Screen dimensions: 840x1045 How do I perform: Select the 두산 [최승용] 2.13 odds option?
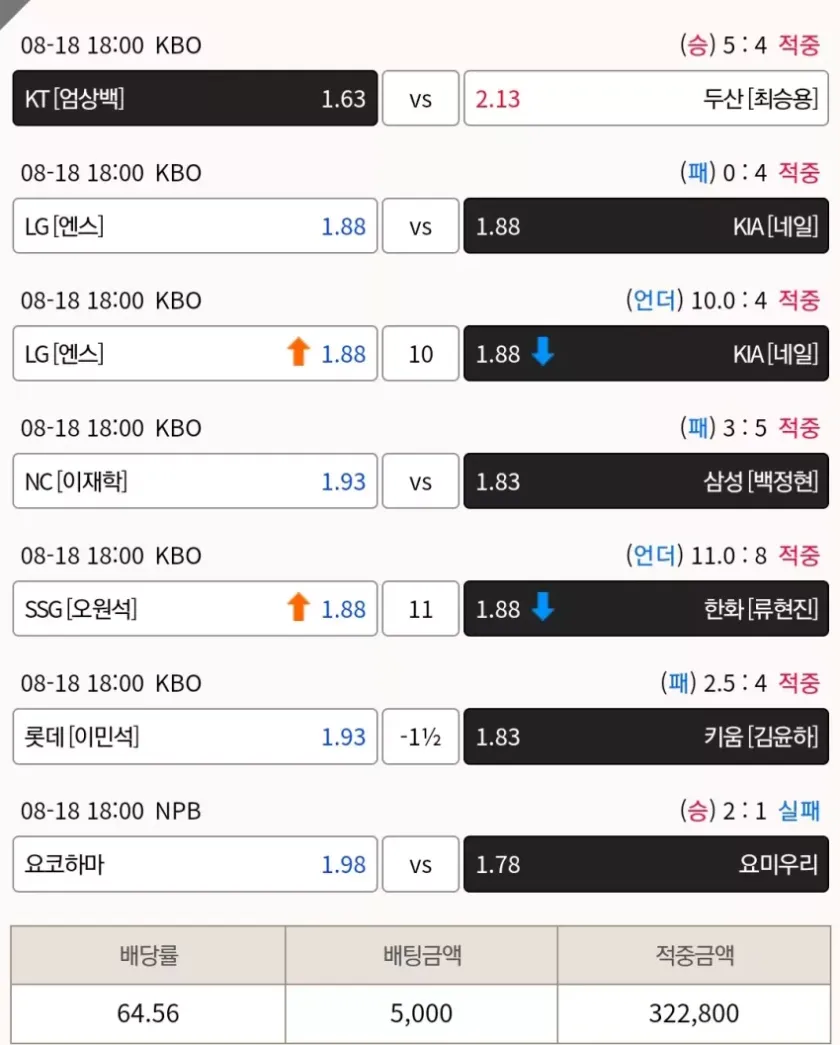[646, 98]
